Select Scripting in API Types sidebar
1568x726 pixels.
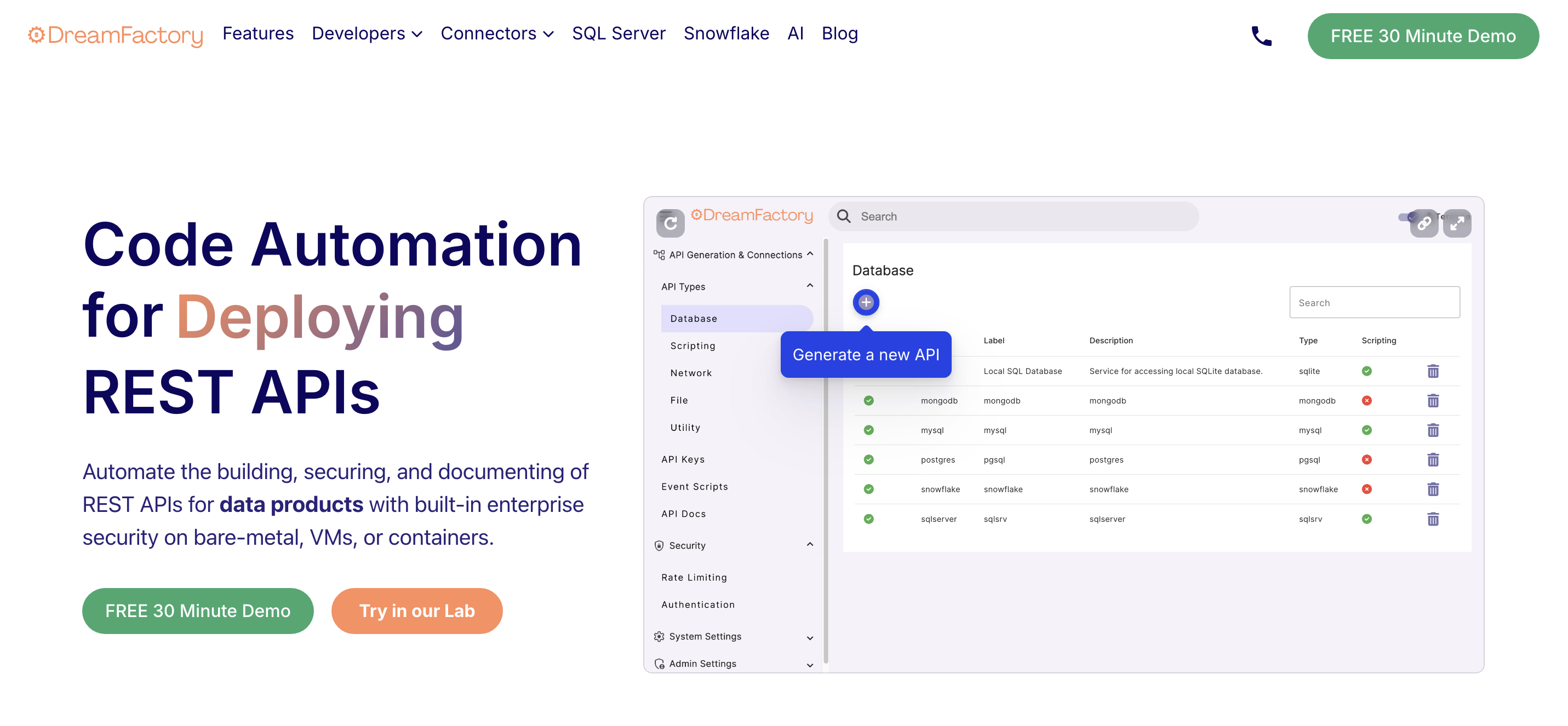click(x=693, y=345)
